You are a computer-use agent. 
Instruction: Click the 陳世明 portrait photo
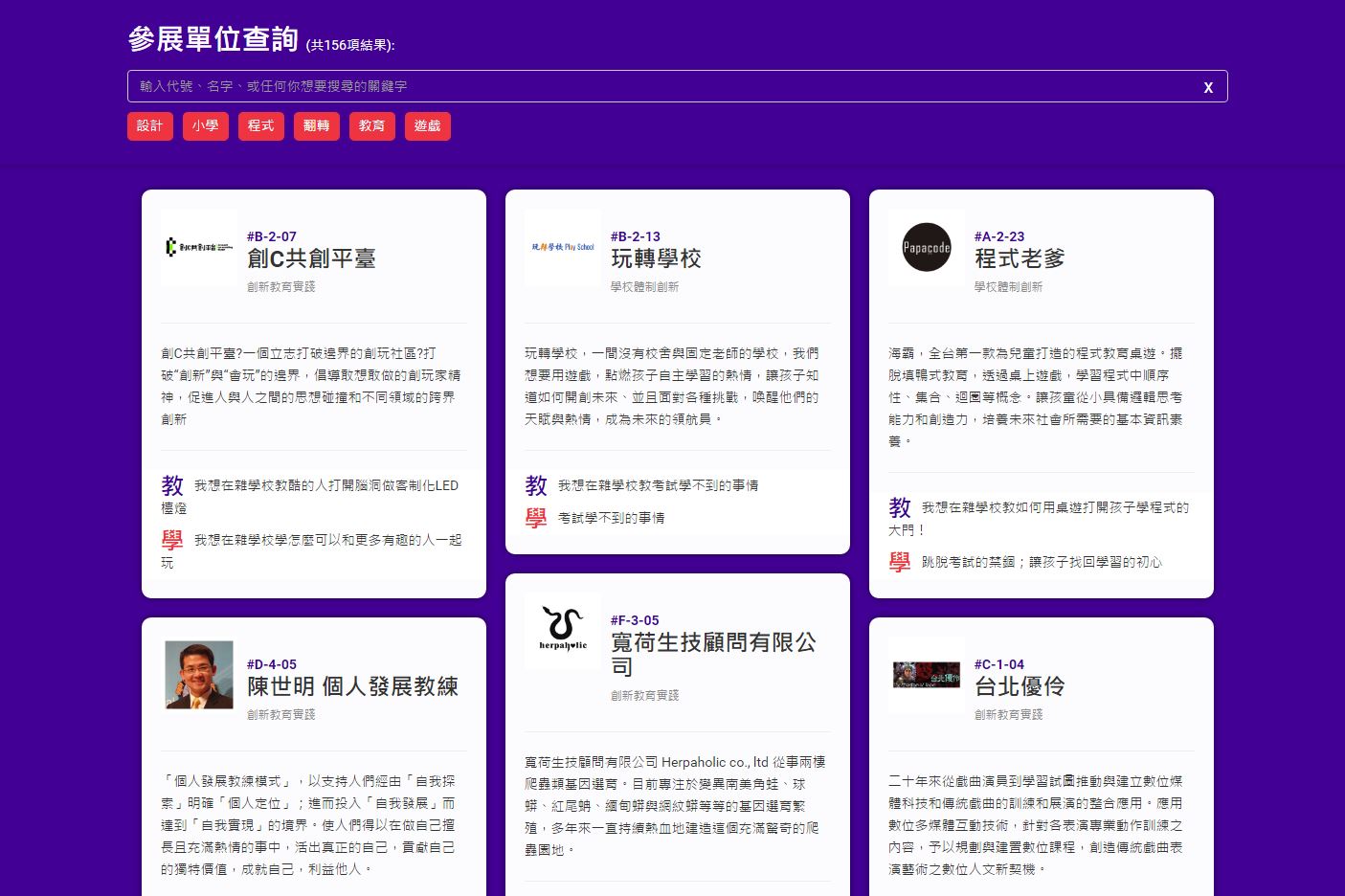pos(199,675)
